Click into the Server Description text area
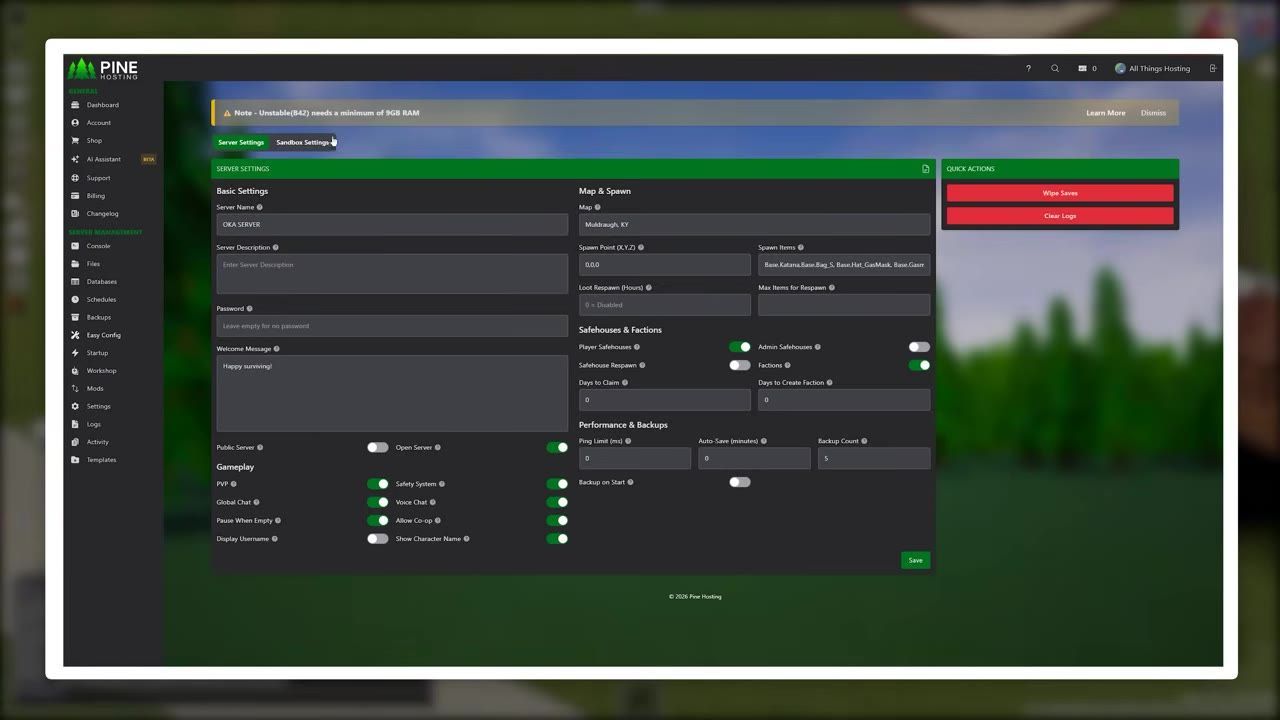 pyautogui.click(x=392, y=274)
